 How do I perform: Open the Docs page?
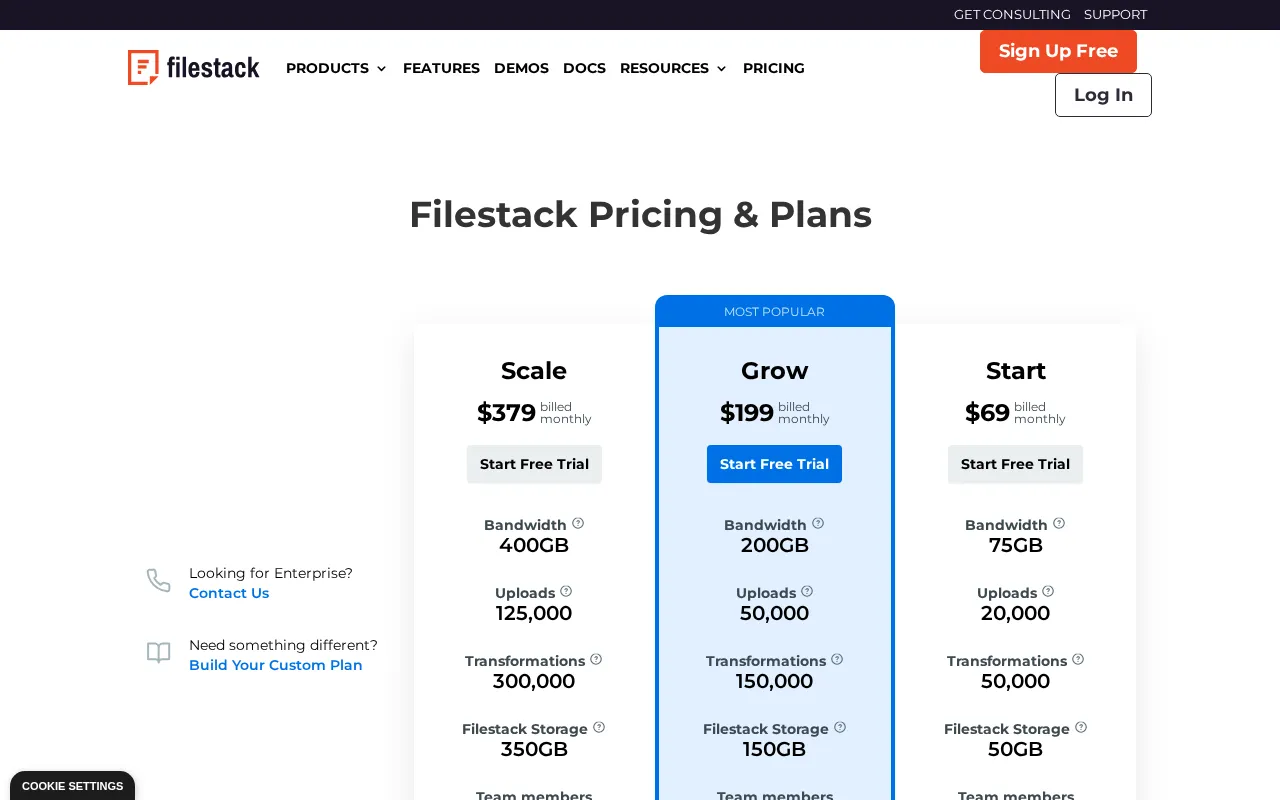(x=584, y=68)
